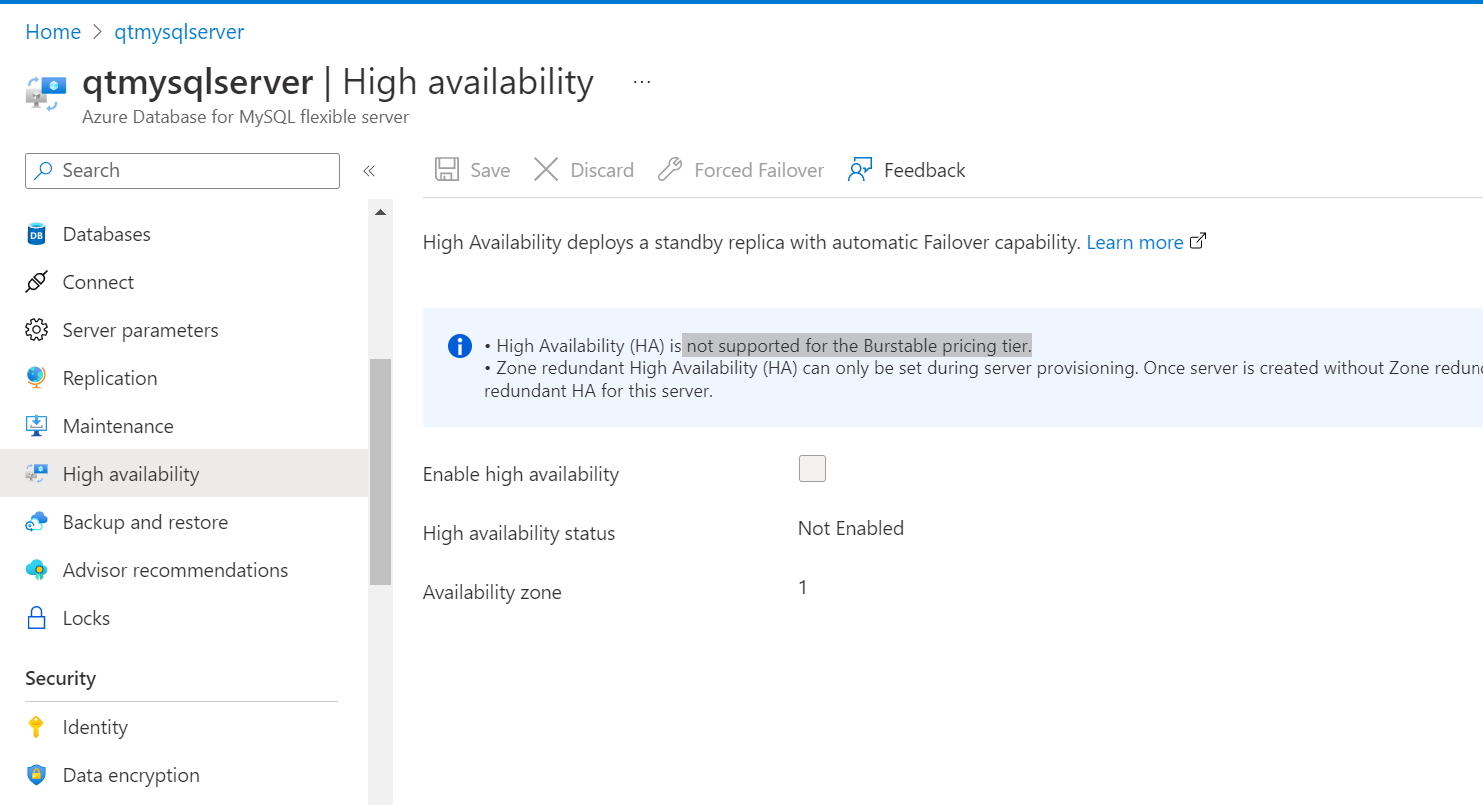Open Locks in the sidebar
The image size is (1483, 805).
click(86, 618)
